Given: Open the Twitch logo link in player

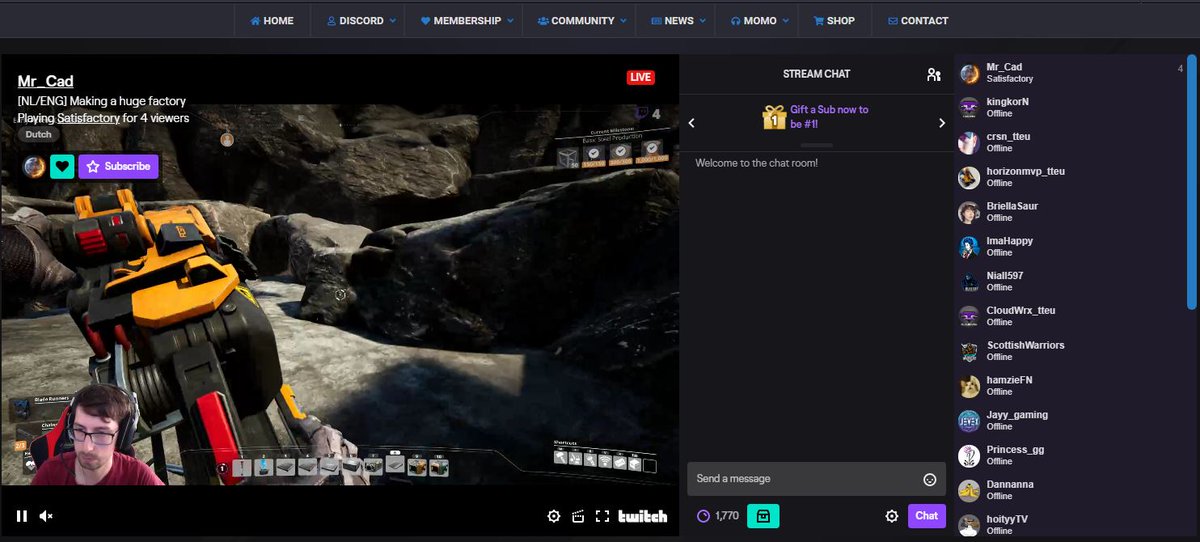Looking at the screenshot, I should [x=643, y=516].
